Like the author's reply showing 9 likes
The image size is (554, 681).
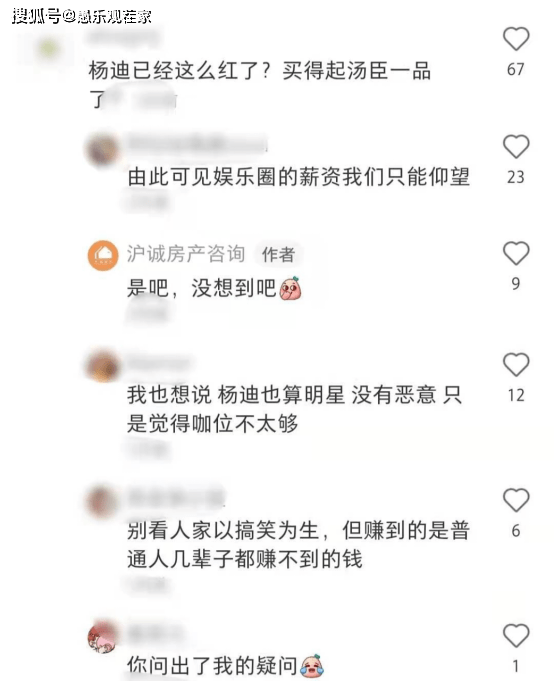click(516, 253)
